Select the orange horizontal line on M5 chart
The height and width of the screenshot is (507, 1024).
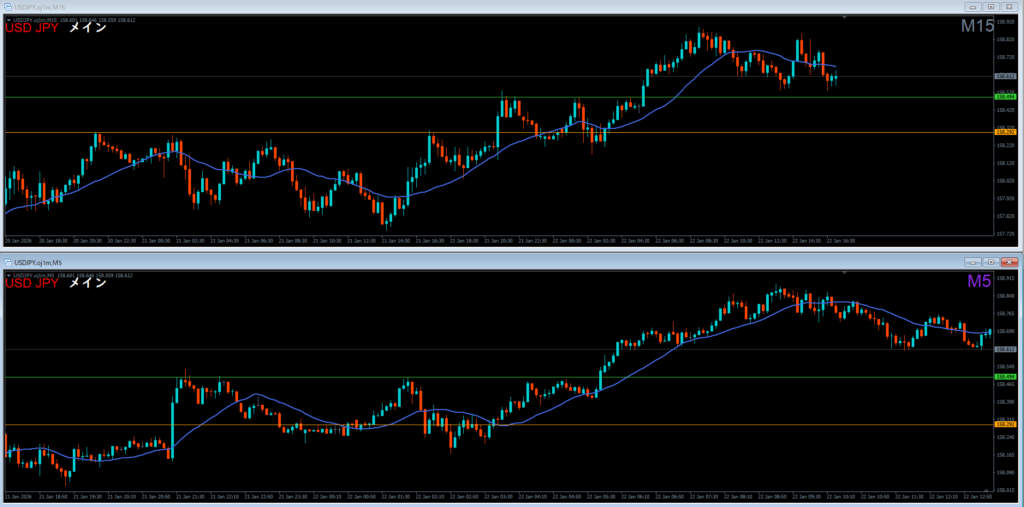point(300,425)
